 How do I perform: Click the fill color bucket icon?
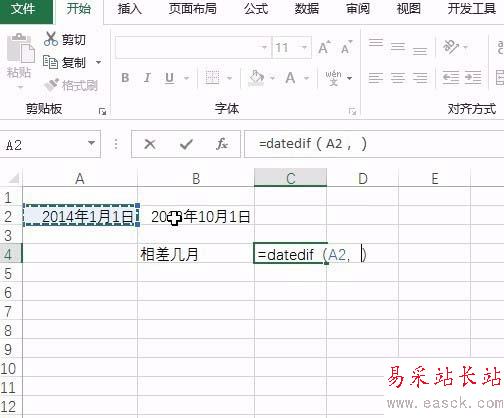(x=256, y=78)
